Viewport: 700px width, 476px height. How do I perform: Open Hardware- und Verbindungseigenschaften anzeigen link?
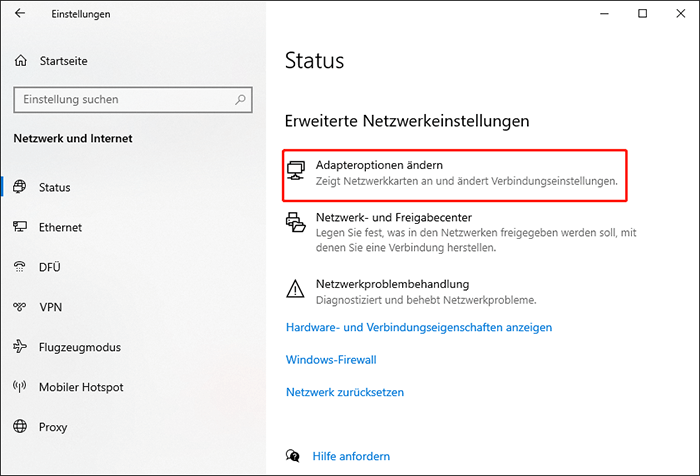tap(418, 327)
